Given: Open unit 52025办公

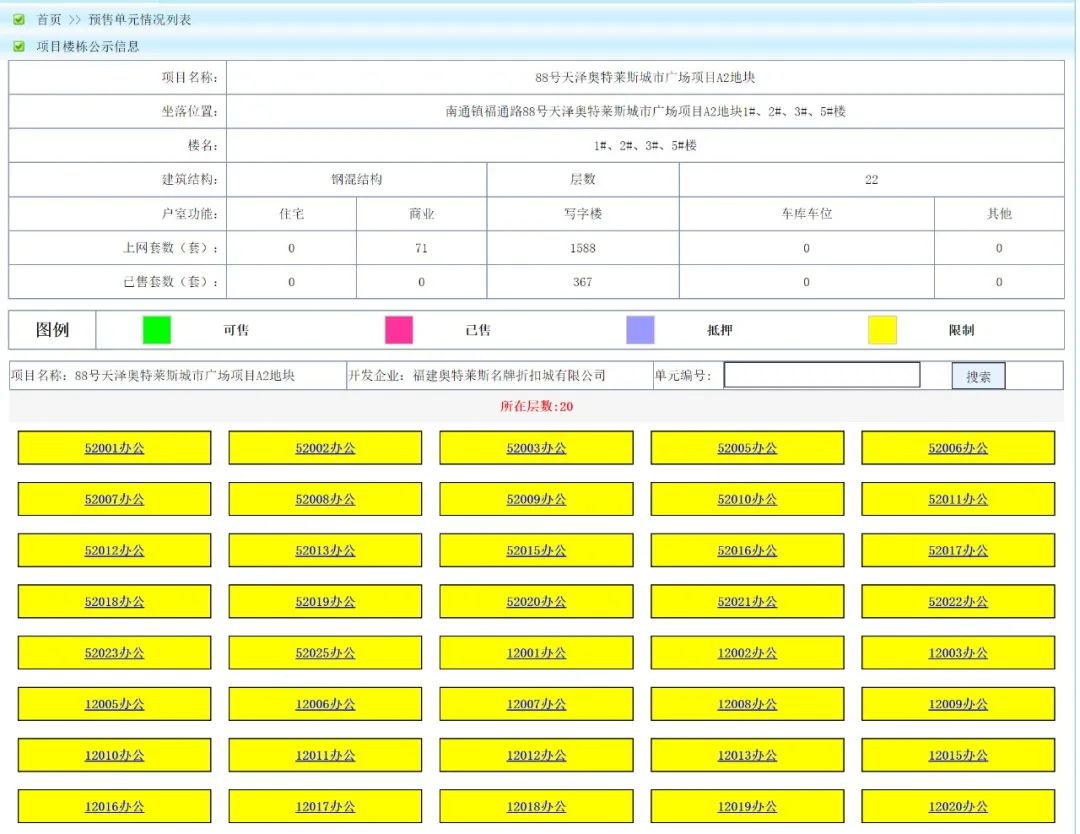Looking at the screenshot, I should [325, 653].
